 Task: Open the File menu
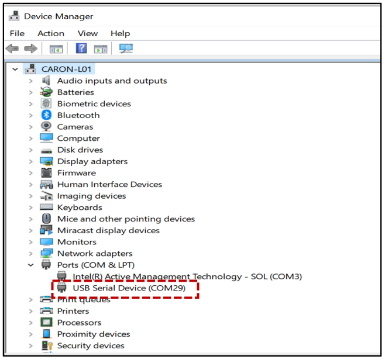click(x=17, y=33)
